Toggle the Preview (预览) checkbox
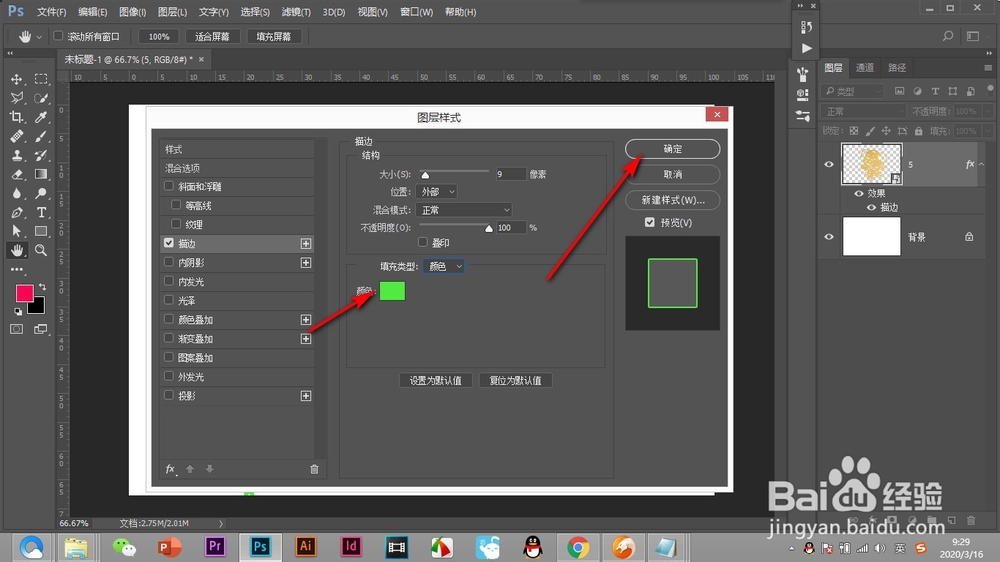Screen dimensions: 1000x562 [649, 223]
